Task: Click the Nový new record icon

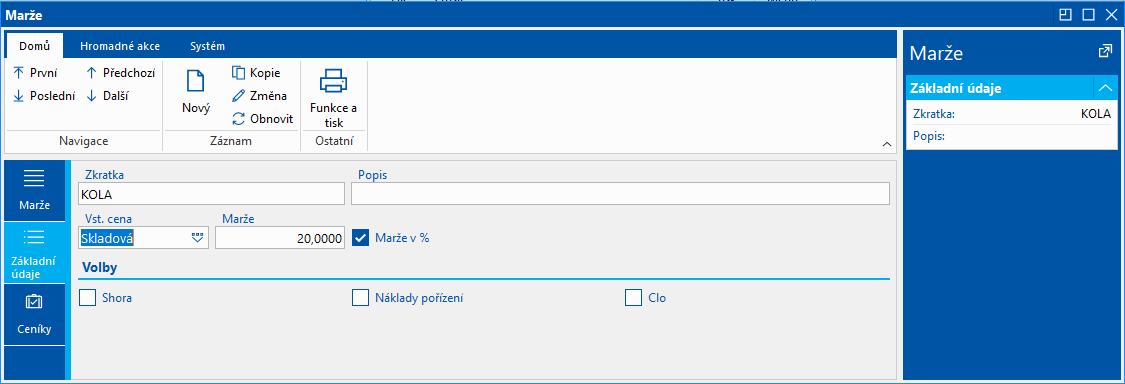Action: pos(196,82)
